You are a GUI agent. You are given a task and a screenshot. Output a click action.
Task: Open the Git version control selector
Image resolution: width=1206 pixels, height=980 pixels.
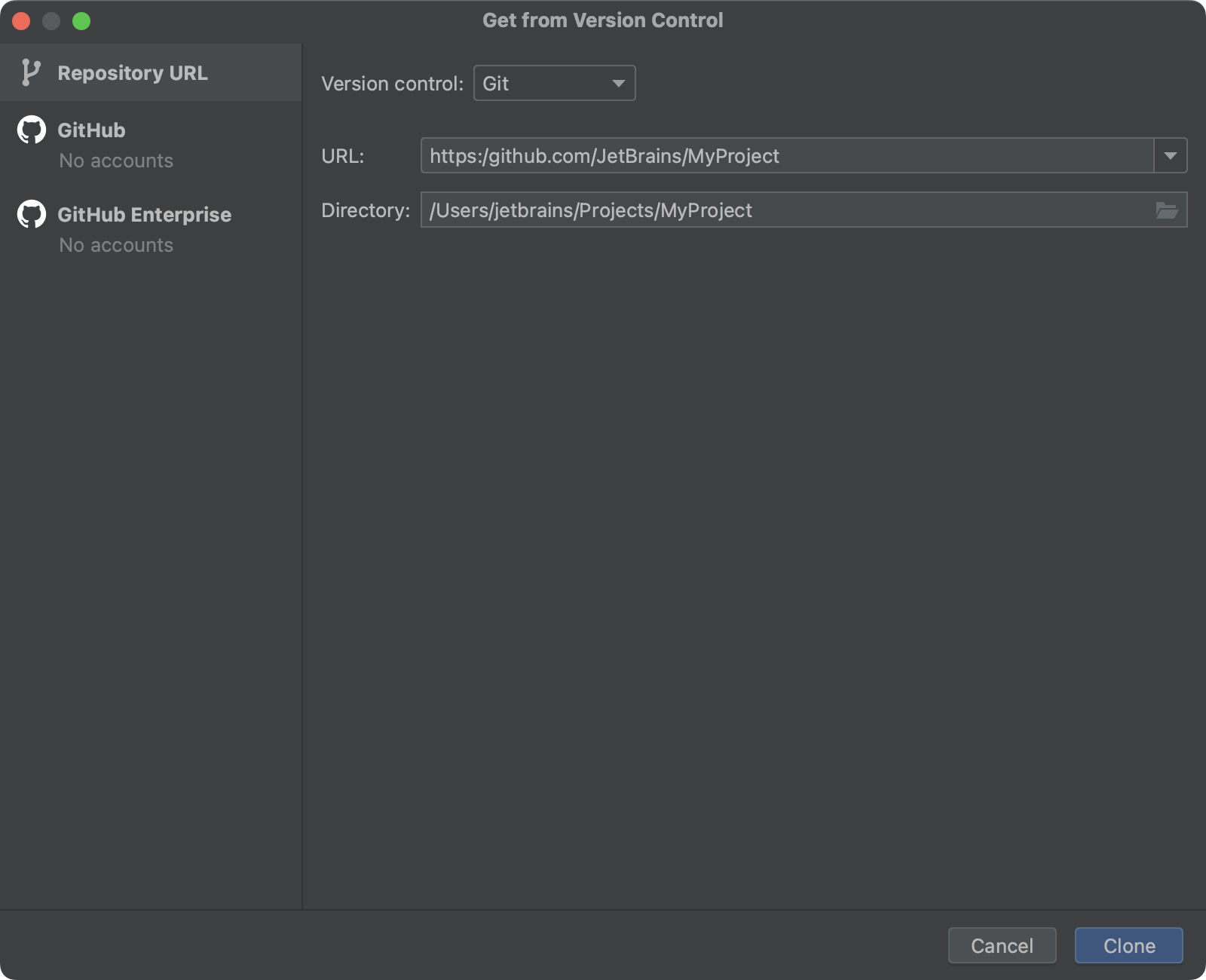554,83
